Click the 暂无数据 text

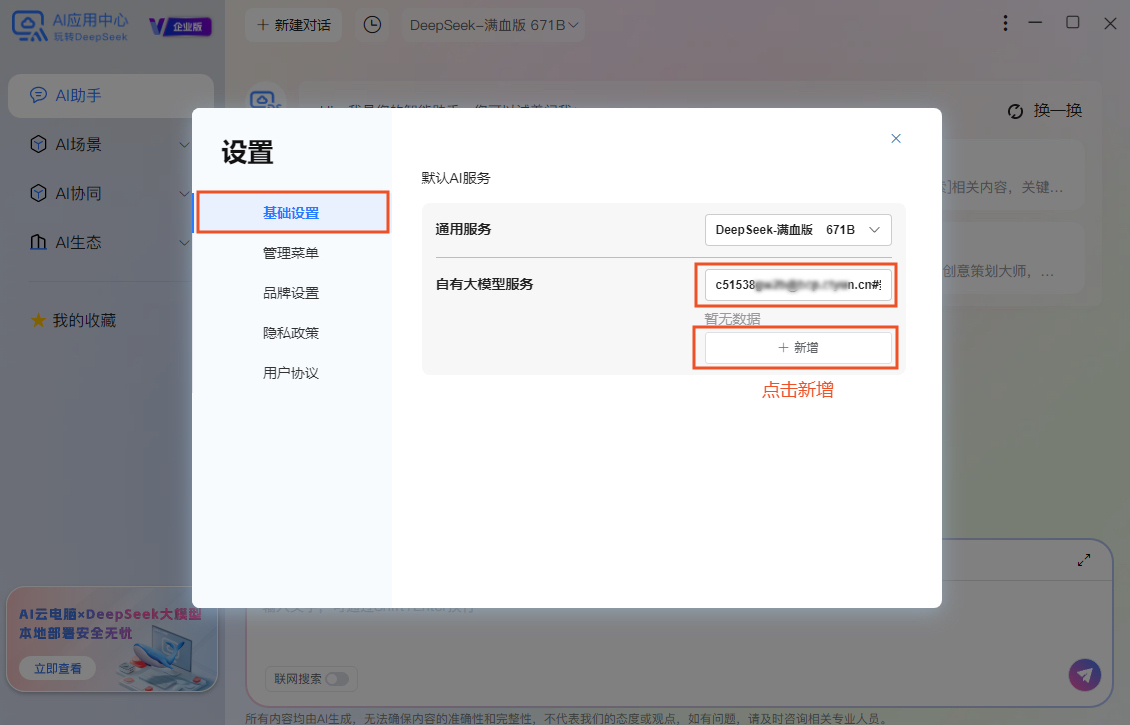click(x=732, y=319)
